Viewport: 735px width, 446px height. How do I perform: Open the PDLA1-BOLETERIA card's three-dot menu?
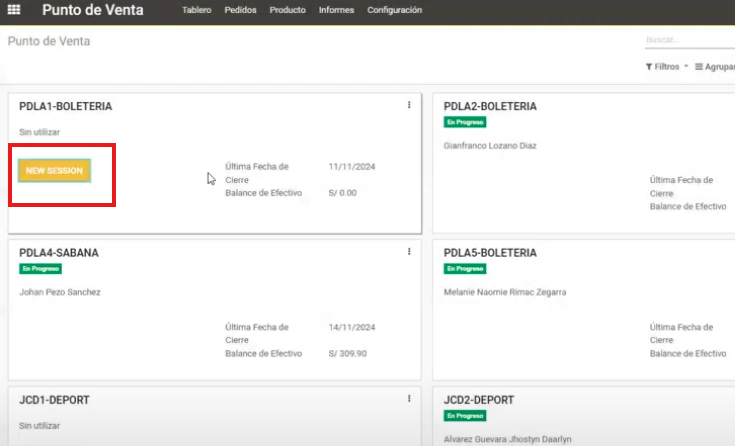(409, 105)
